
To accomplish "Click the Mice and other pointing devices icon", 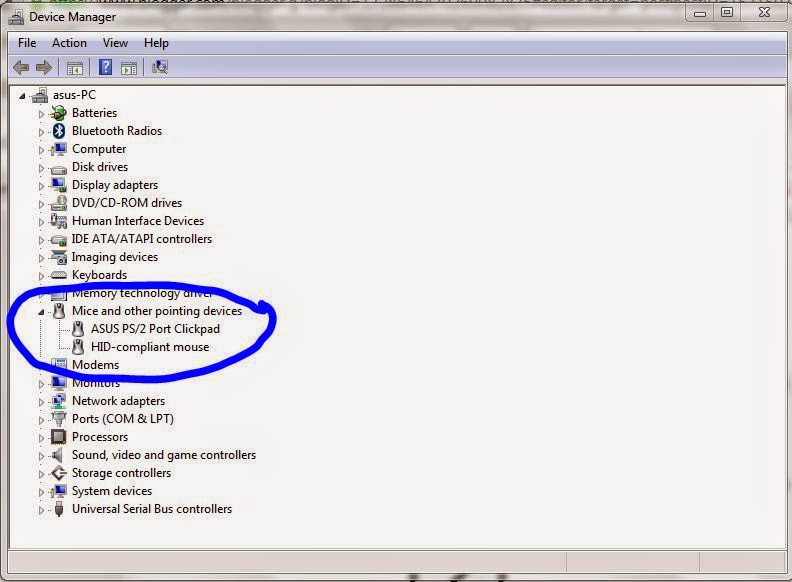I will click(59, 311).
